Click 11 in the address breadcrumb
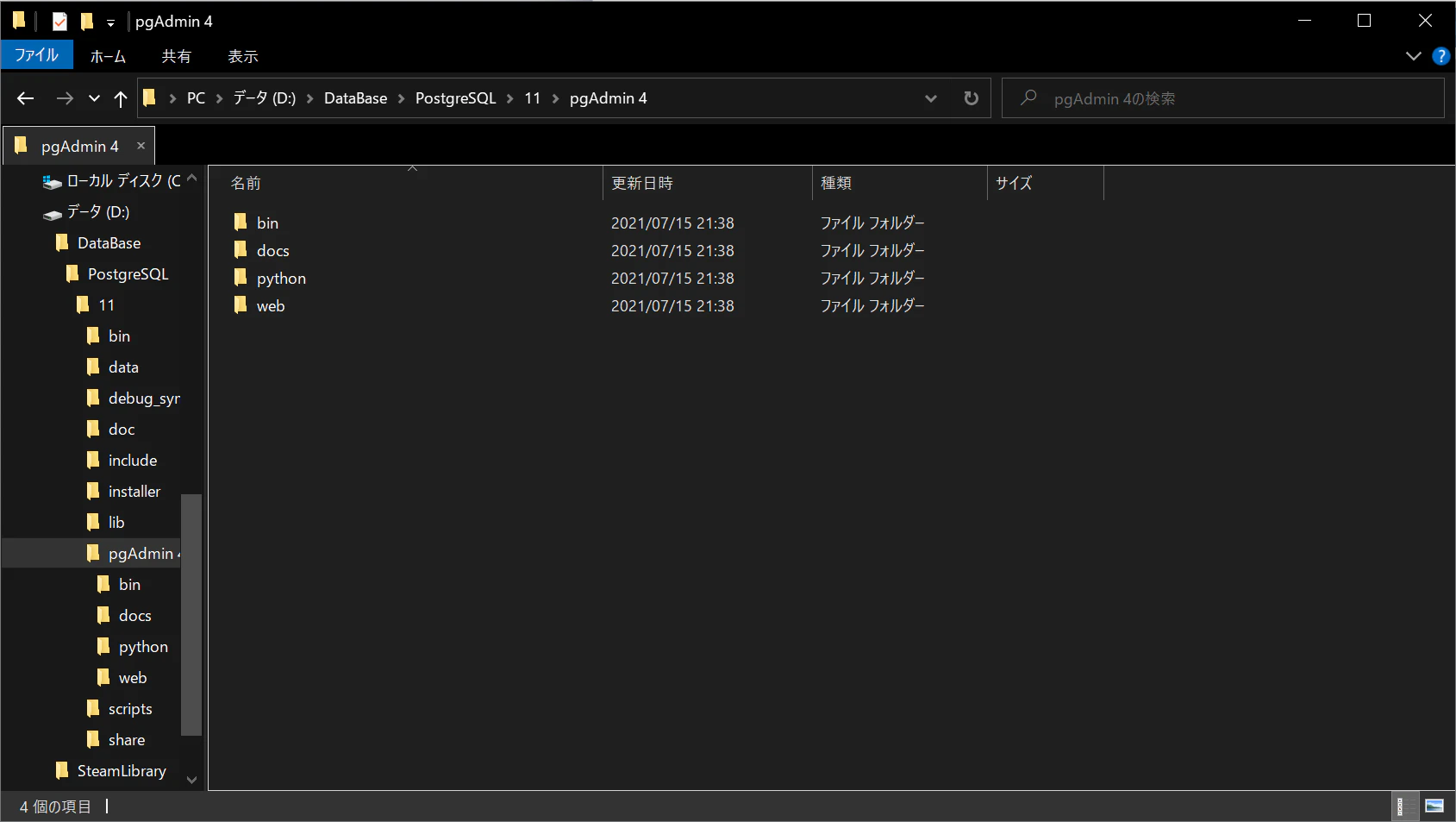The image size is (1456, 822). 533,98
